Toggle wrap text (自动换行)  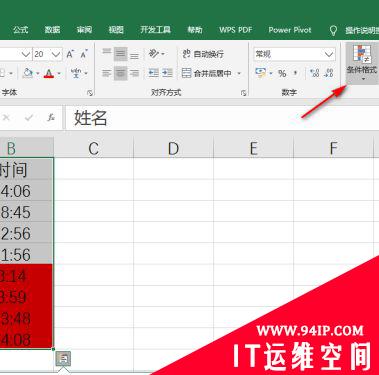203,54
